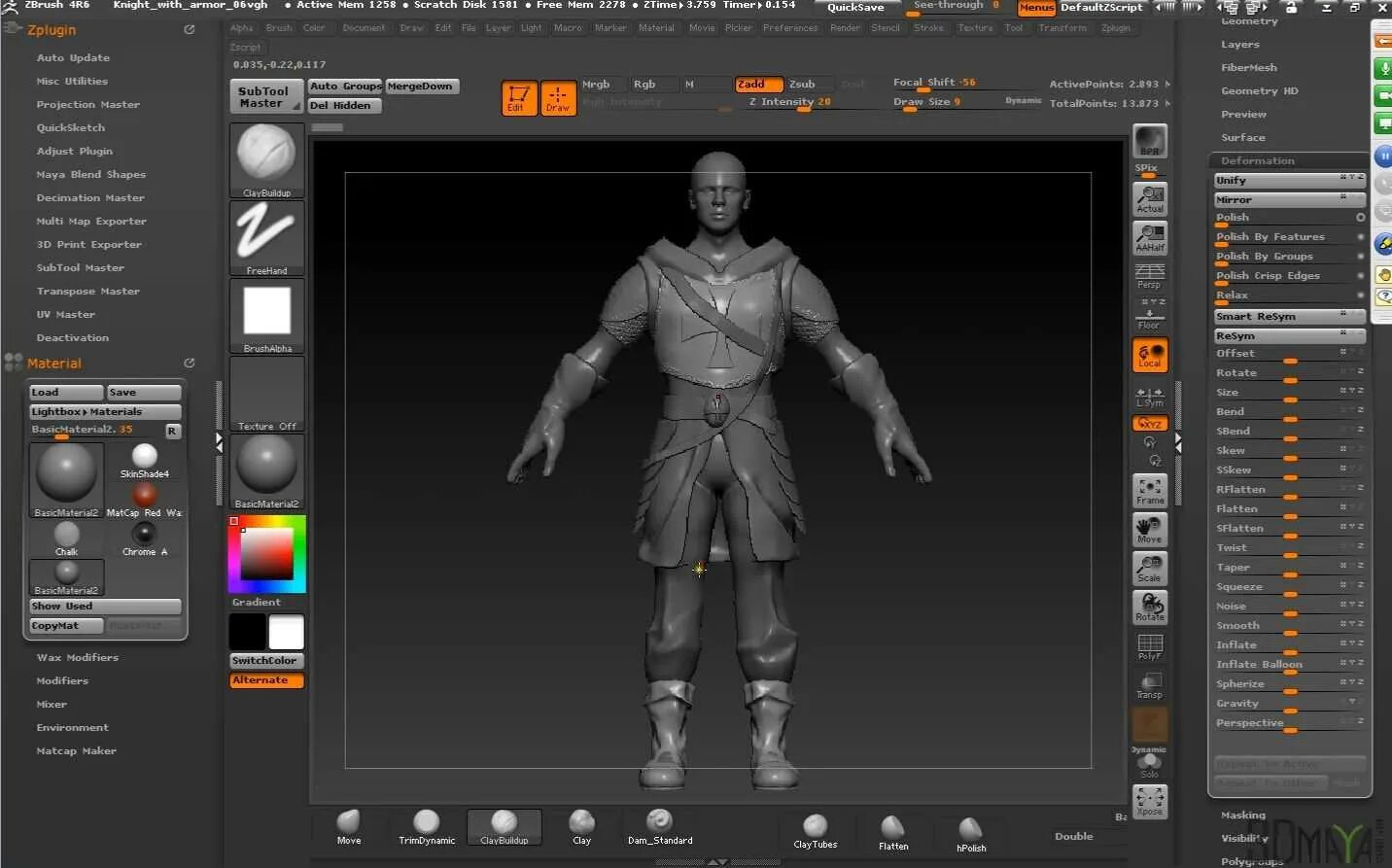This screenshot has width=1392, height=868.
Task: Pick the Flatten brush
Action: [893, 833]
